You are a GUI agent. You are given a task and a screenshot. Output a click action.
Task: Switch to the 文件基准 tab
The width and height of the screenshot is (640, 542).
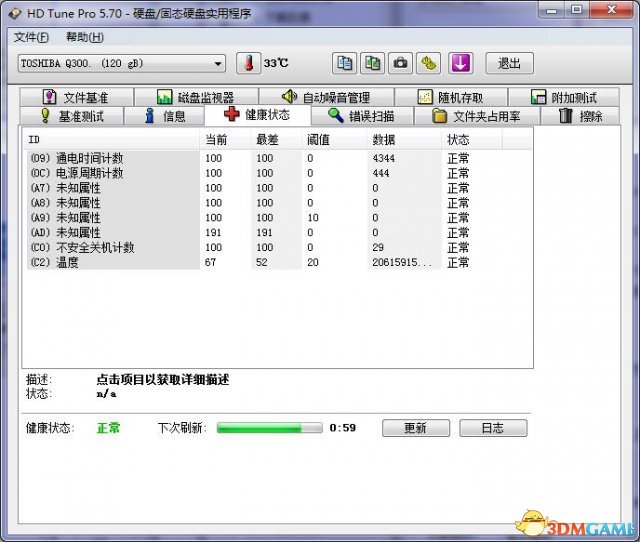click(76, 97)
